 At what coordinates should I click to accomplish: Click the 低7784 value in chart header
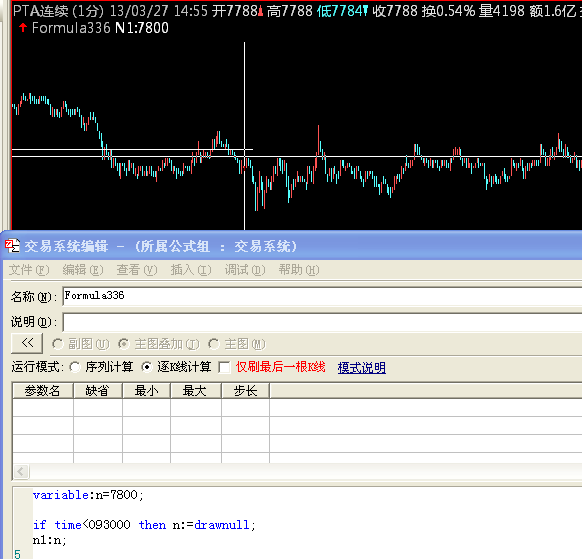click(x=343, y=11)
